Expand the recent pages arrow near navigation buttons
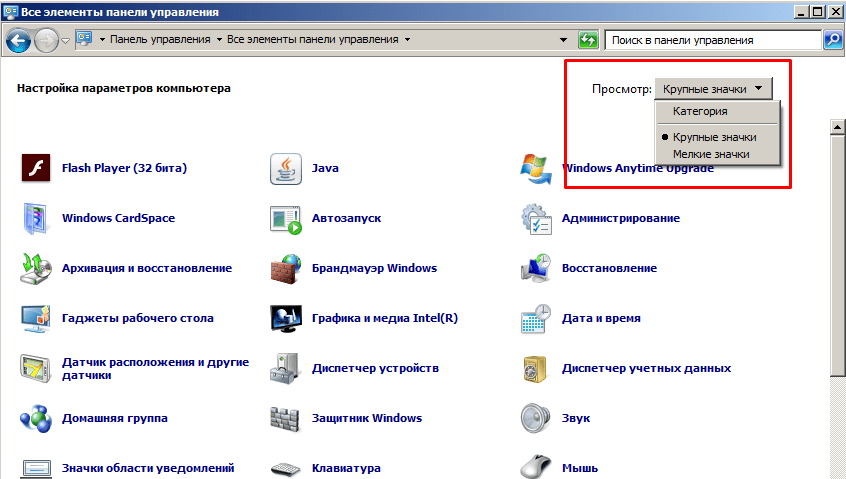The height and width of the screenshot is (479, 846). 65,40
